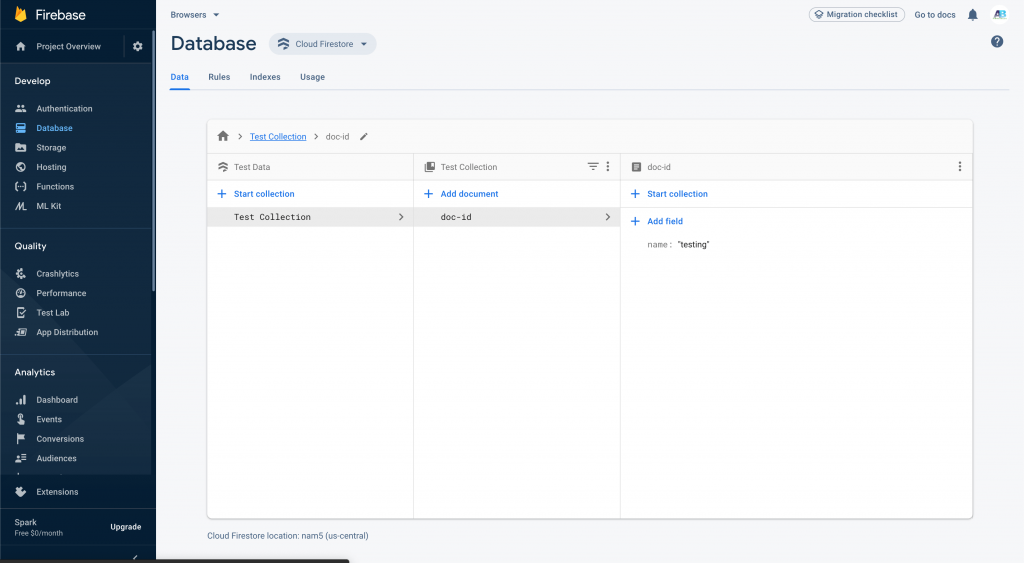
Task: Click the Spark plan label
Action: (x=25, y=523)
